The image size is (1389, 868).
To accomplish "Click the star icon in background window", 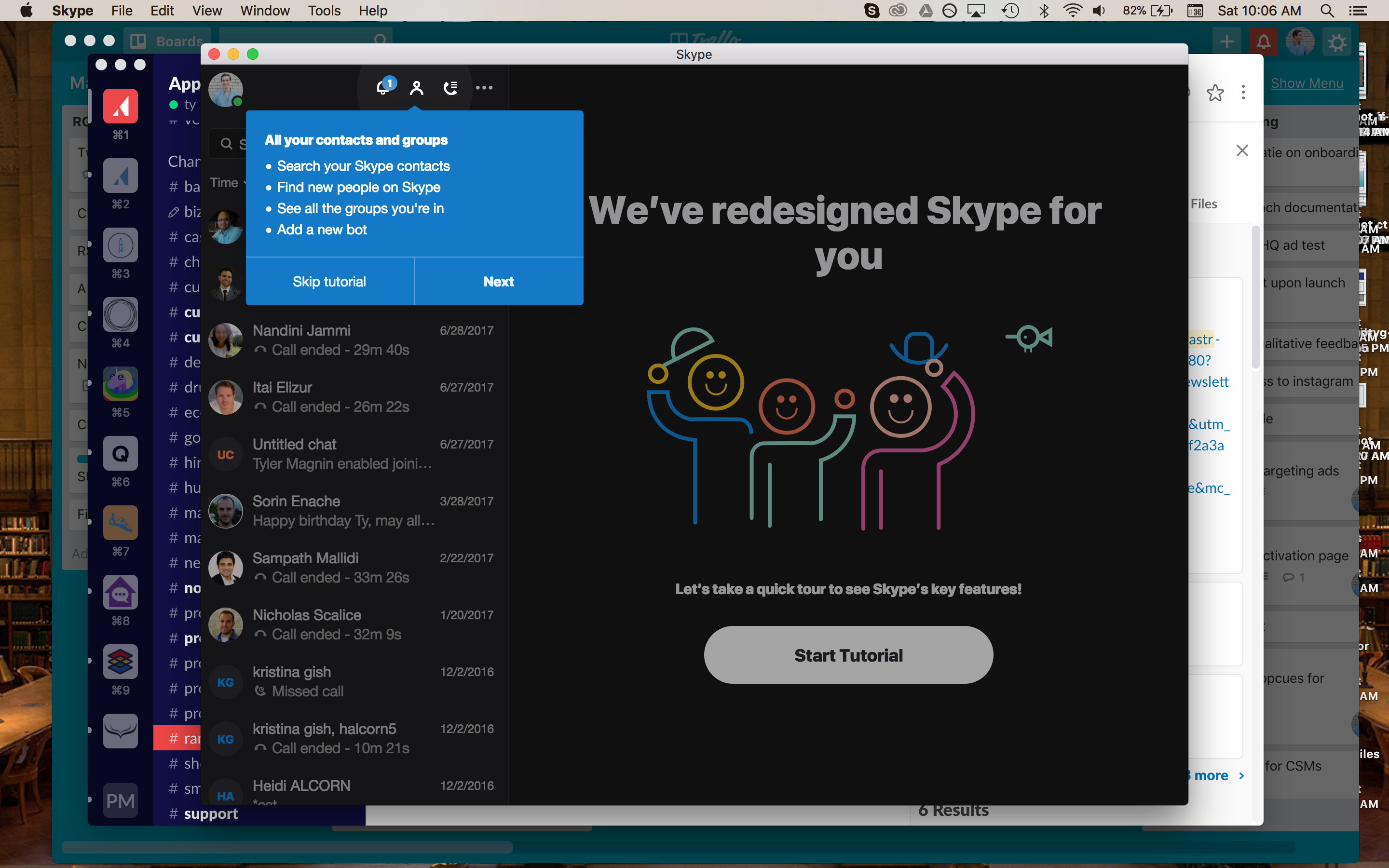I will click(1214, 93).
